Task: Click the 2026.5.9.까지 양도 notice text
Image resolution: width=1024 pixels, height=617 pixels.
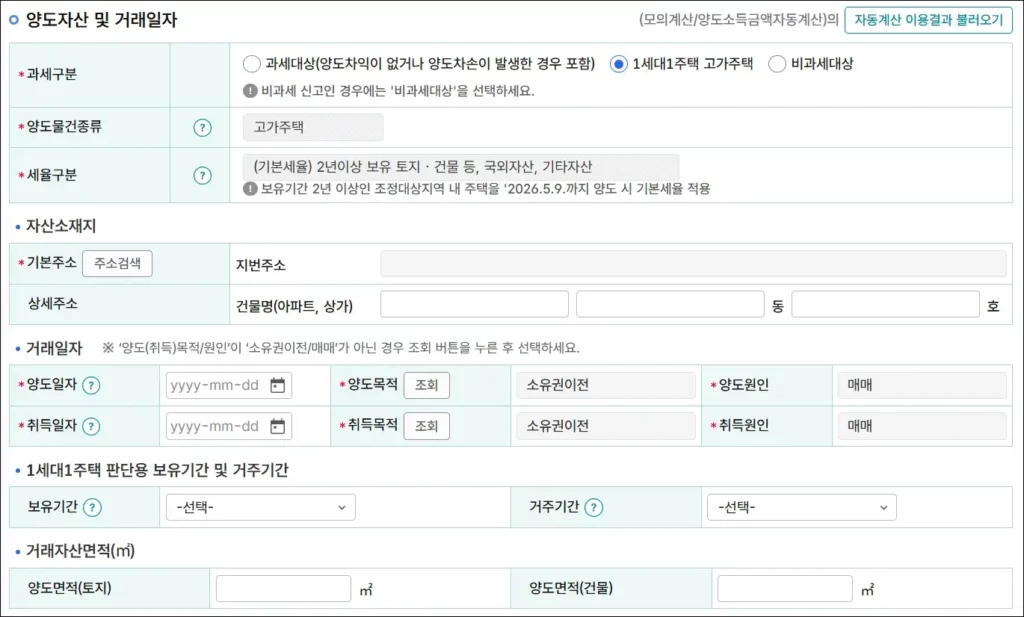Action: pos(485,189)
